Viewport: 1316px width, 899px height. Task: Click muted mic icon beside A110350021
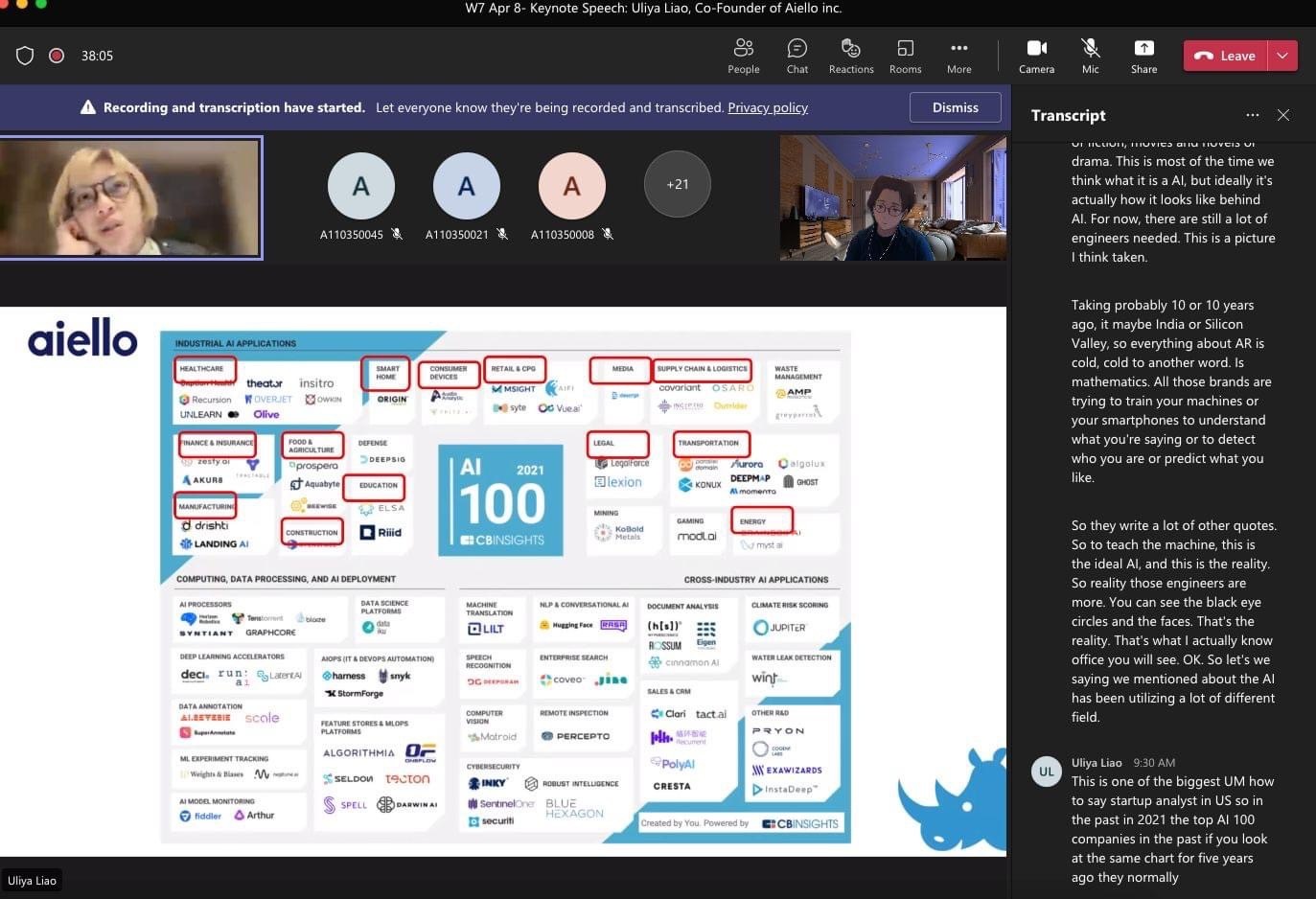pos(502,234)
